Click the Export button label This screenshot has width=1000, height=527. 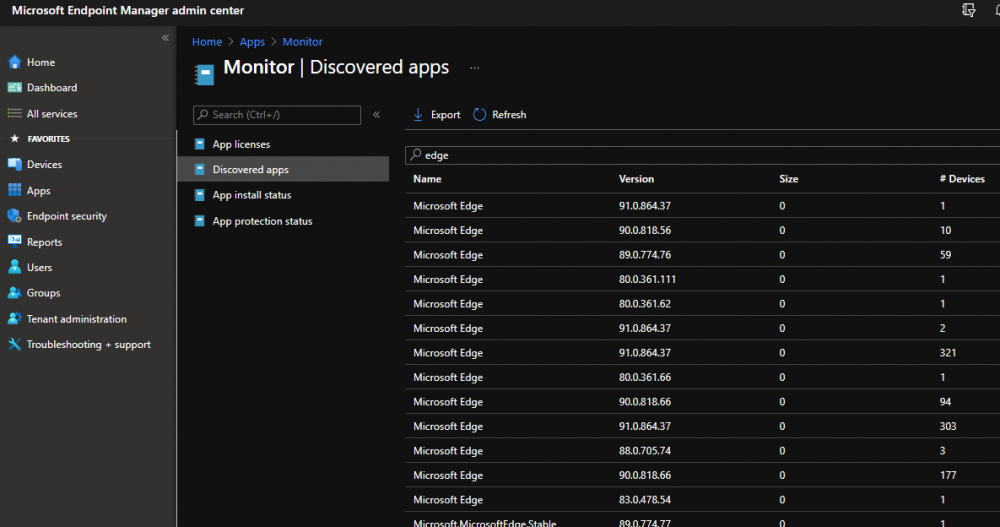click(445, 115)
